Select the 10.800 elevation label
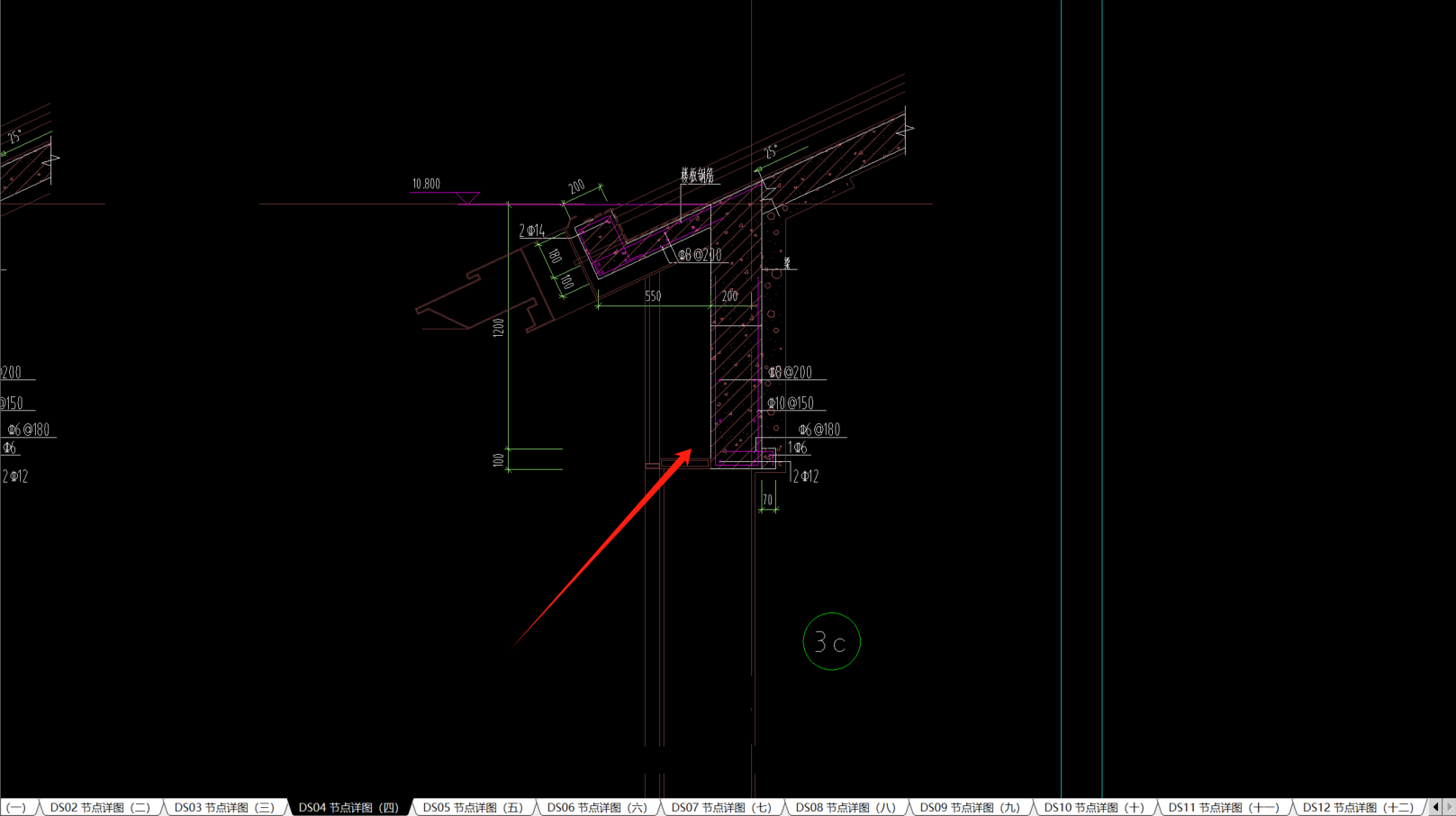Image resolution: width=1456 pixels, height=816 pixels. 426,184
